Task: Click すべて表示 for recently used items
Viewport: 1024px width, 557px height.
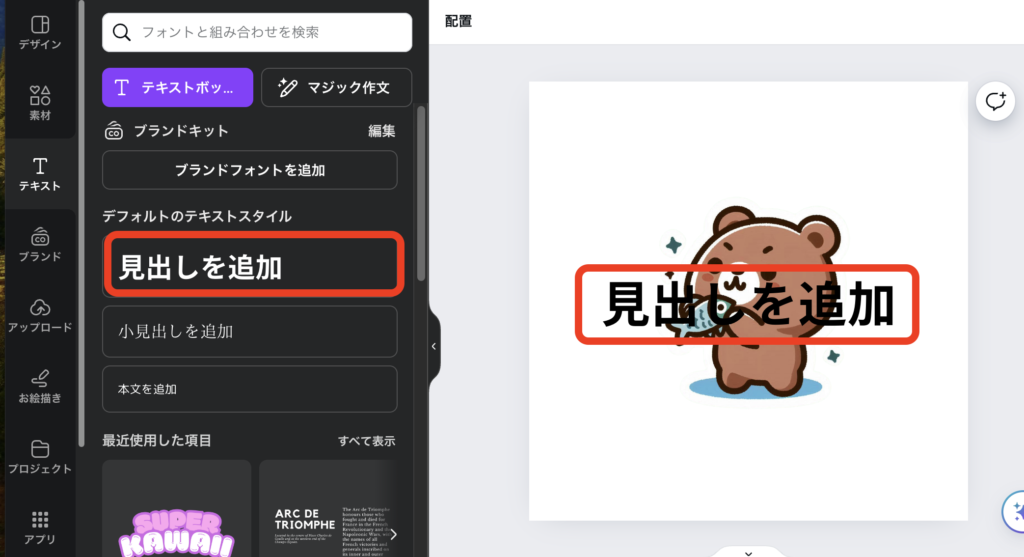Action: tap(366, 441)
